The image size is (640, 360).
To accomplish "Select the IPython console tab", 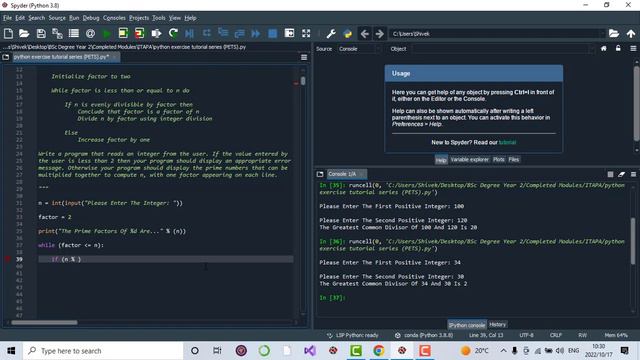I will pyautogui.click(x=467, y=325).
